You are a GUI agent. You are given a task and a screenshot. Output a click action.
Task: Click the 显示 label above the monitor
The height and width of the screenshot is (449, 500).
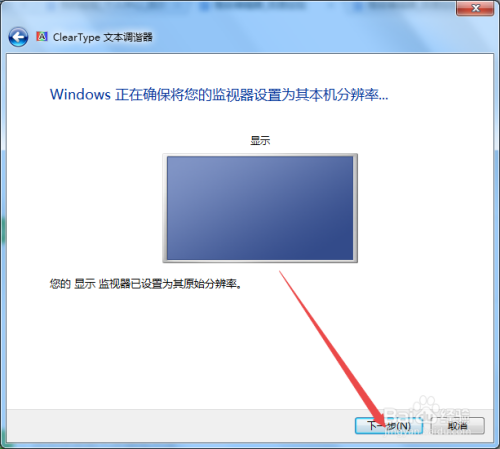(x=260, y=140)
